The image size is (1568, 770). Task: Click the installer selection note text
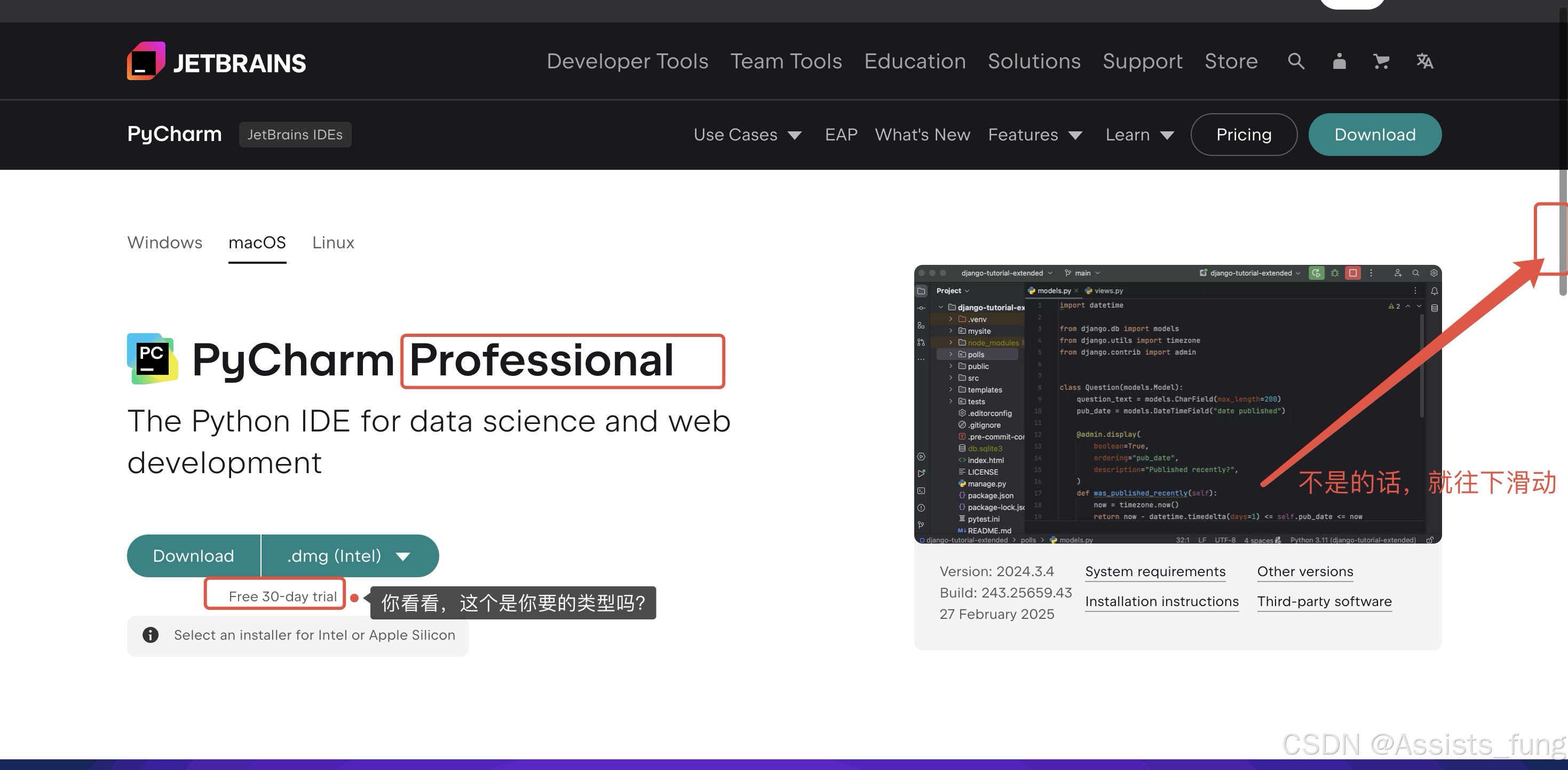pos(314,635)
